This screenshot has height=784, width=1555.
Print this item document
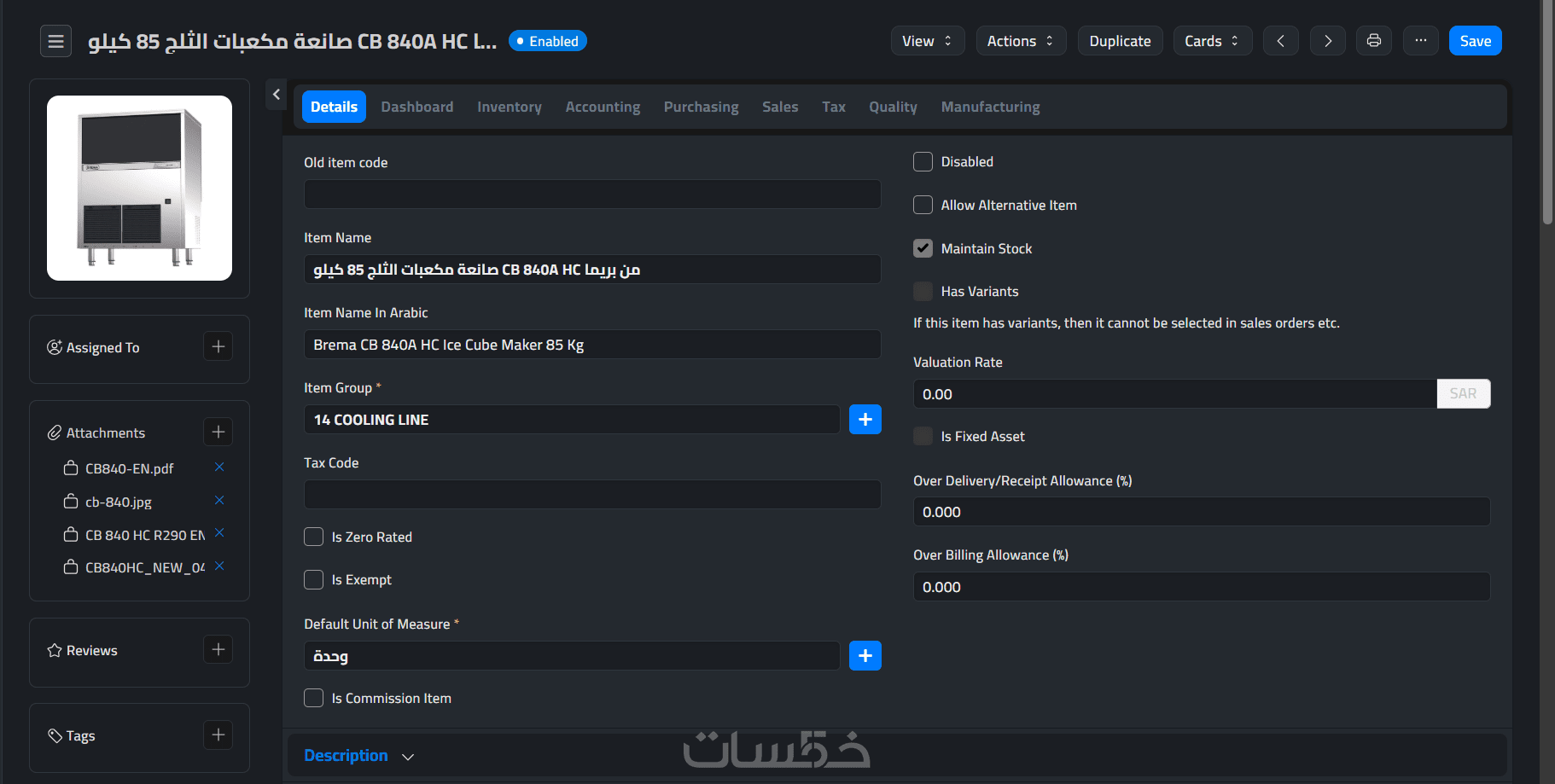pyautogui.click(x=1374, y=41)
